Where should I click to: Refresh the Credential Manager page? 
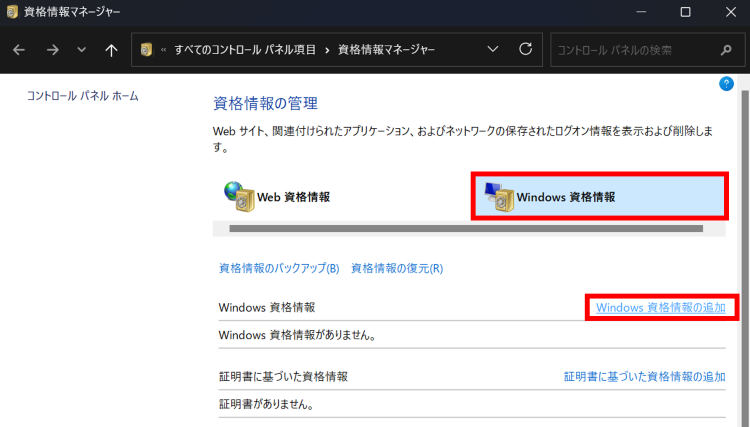[x=525, y=49]
